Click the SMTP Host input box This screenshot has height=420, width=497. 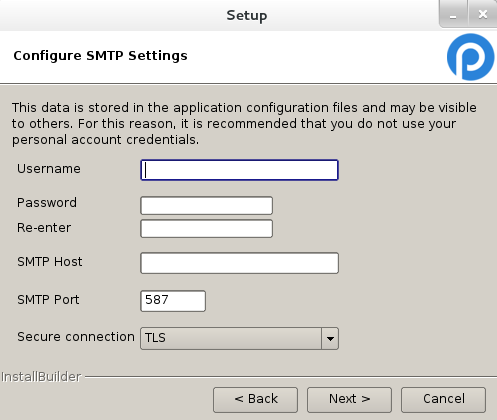coord(239,263)
